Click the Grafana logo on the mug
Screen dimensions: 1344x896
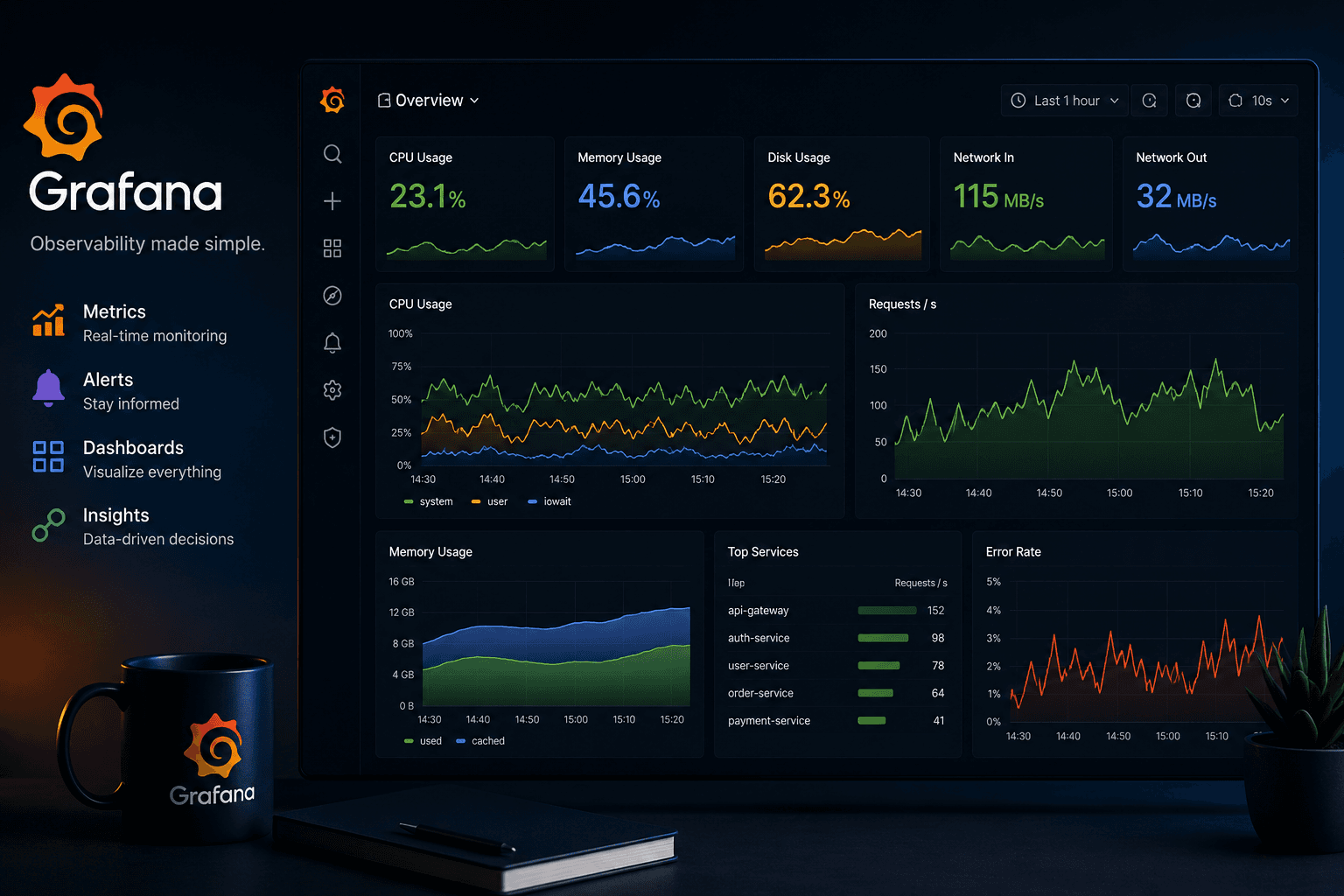(x=213, y=745)
